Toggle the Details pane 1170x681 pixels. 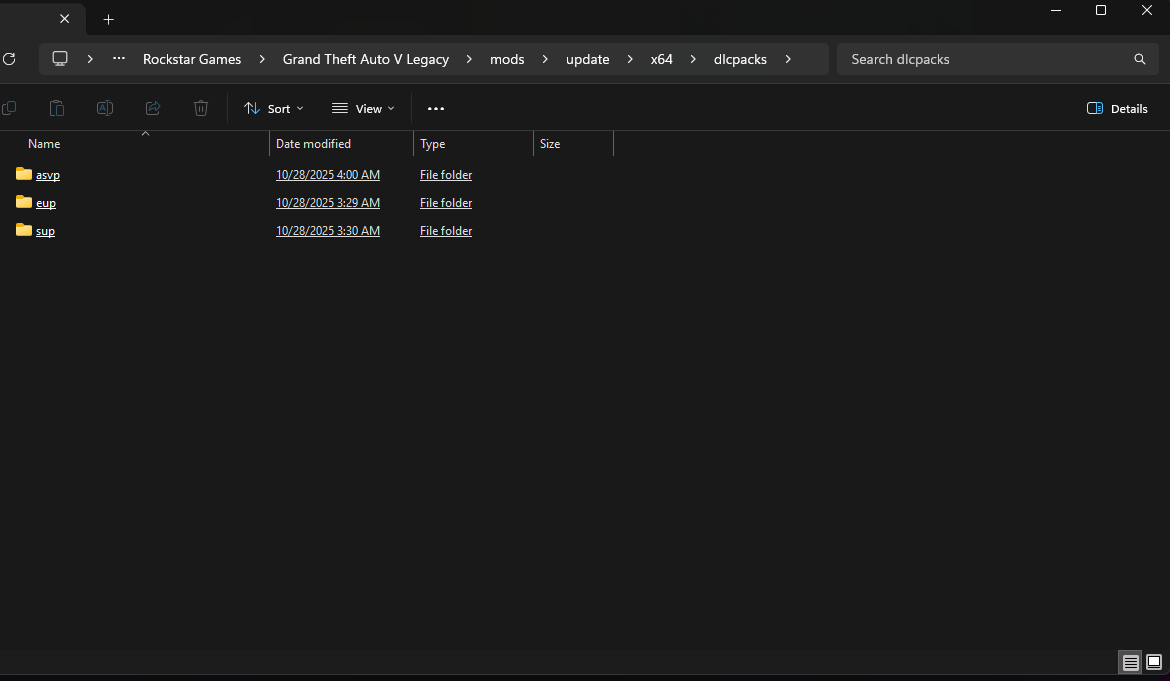(1117, 109)
